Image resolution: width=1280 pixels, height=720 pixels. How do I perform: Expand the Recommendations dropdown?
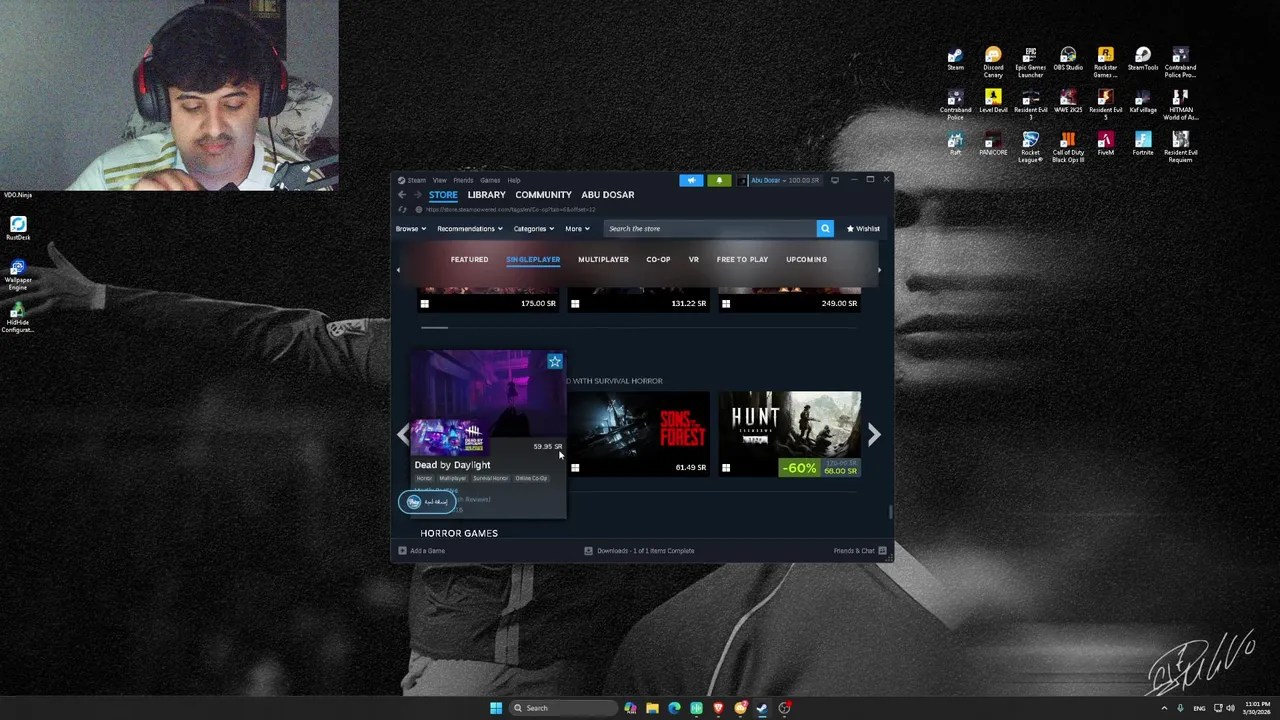pyautogui.click(x=469, y=229)
